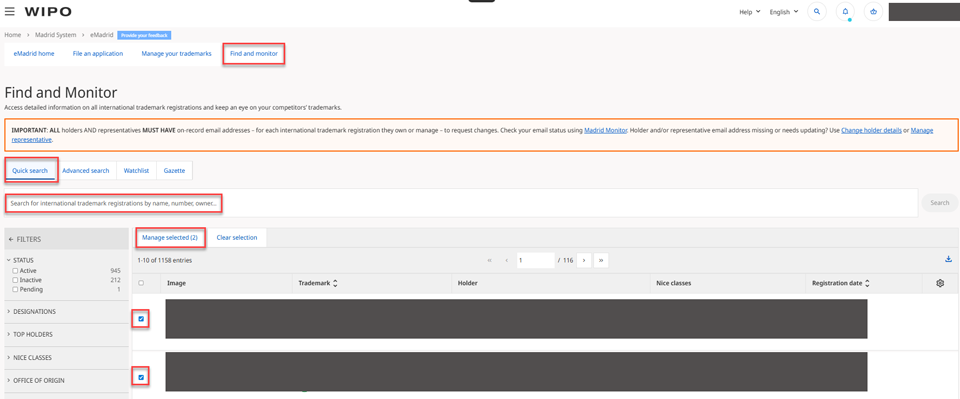Viewport: 960px width, 399px height.
Task: Go to eMadrid breadcrumb
Action: [101, 35]
